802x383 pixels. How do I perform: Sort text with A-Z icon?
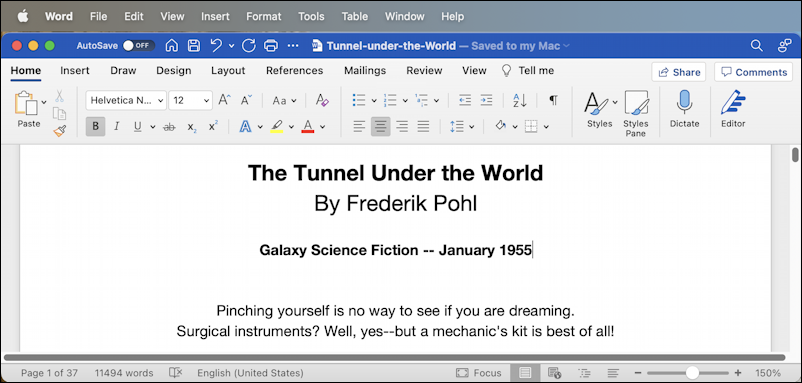(520, 100)
